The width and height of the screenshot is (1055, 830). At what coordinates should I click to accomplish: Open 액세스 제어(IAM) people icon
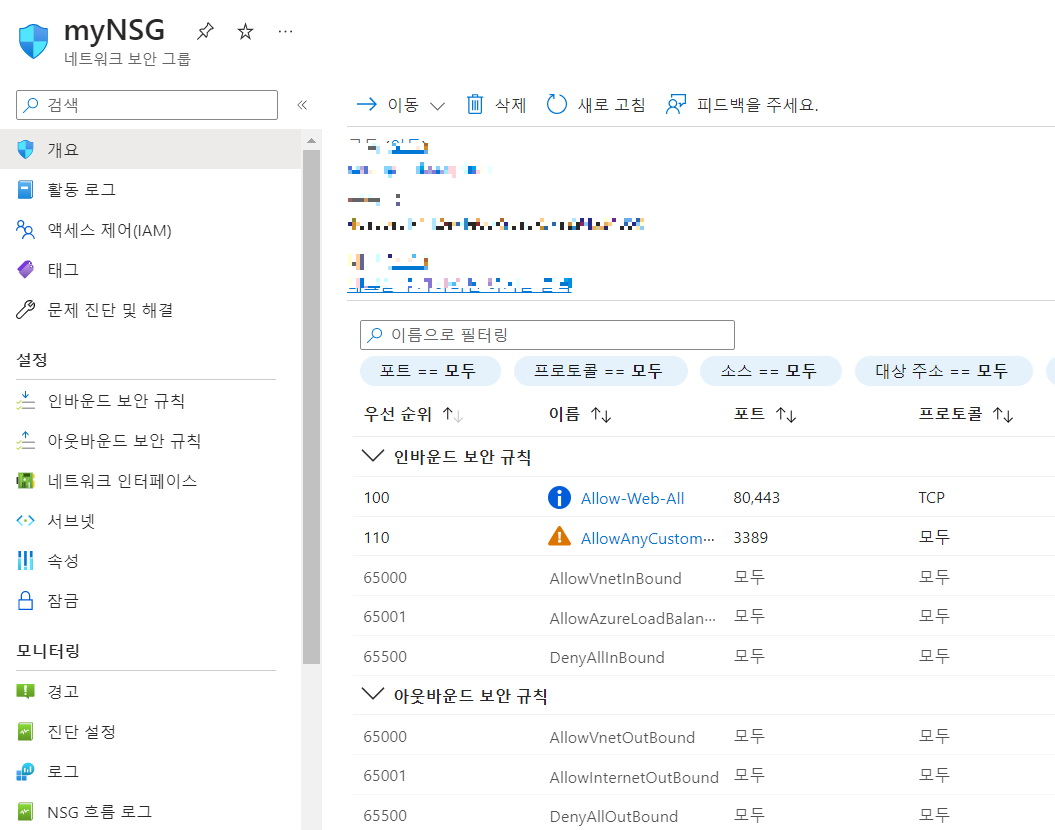pos(26,230)
